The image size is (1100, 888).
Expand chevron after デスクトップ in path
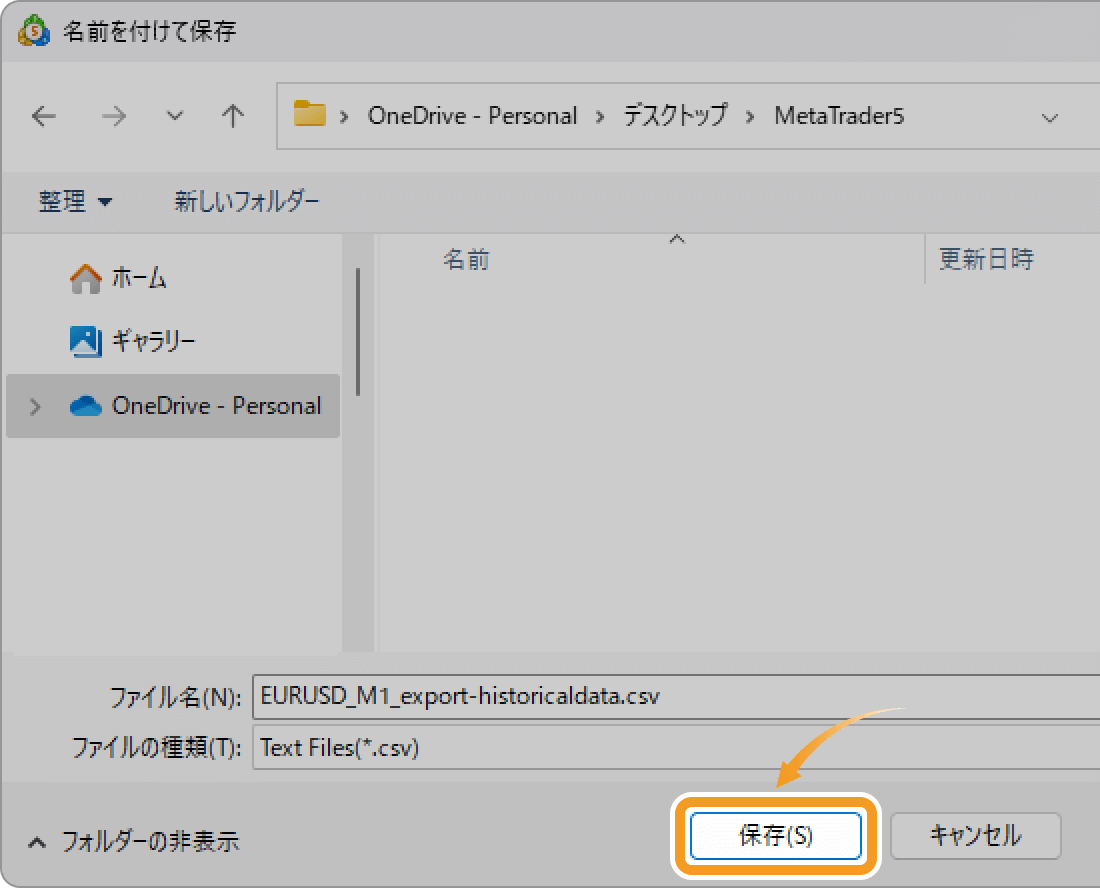point(751,117)
